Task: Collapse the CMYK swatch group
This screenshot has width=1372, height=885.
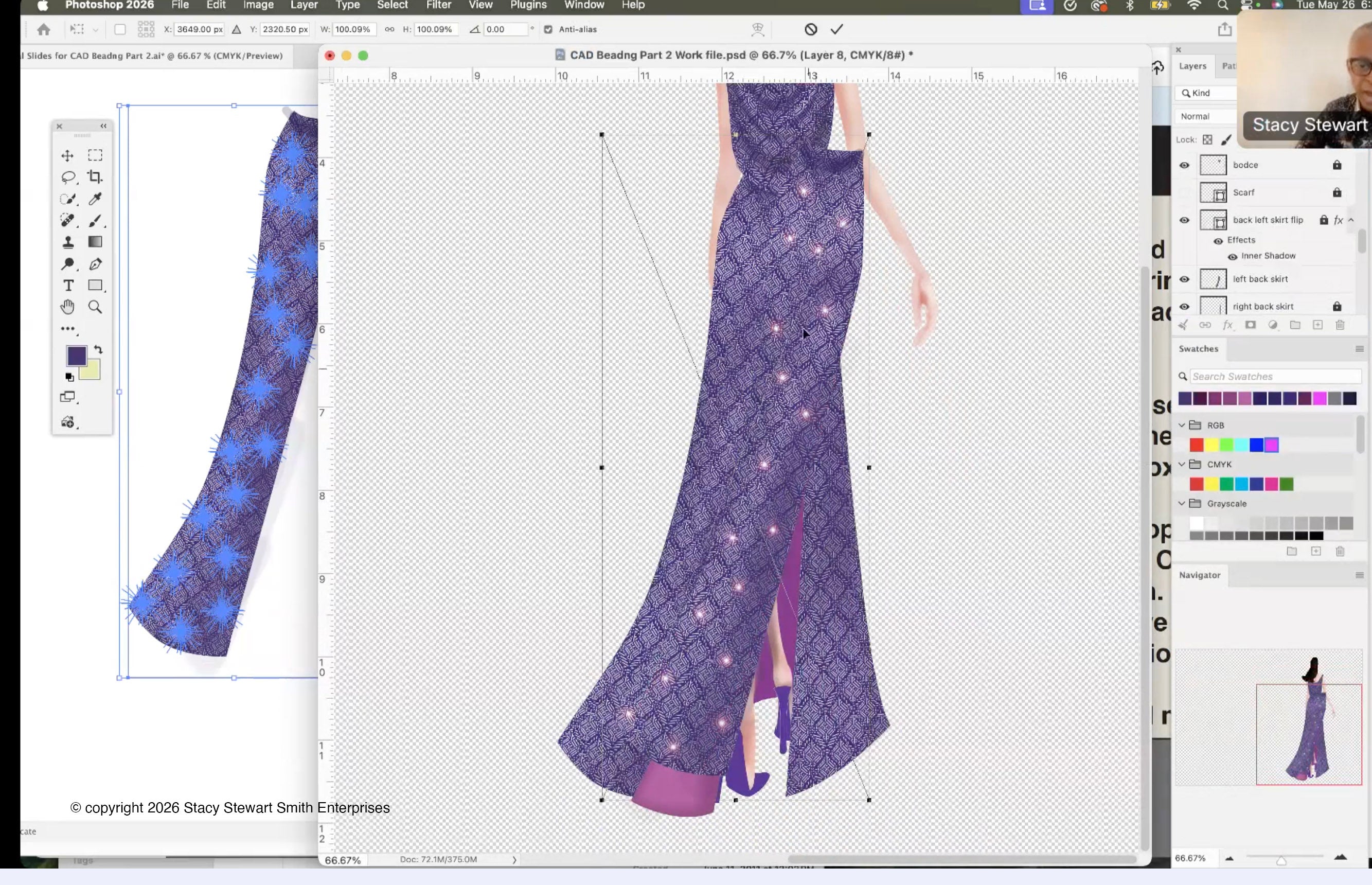Action: pyautogui.click(x=1182, y=464)
